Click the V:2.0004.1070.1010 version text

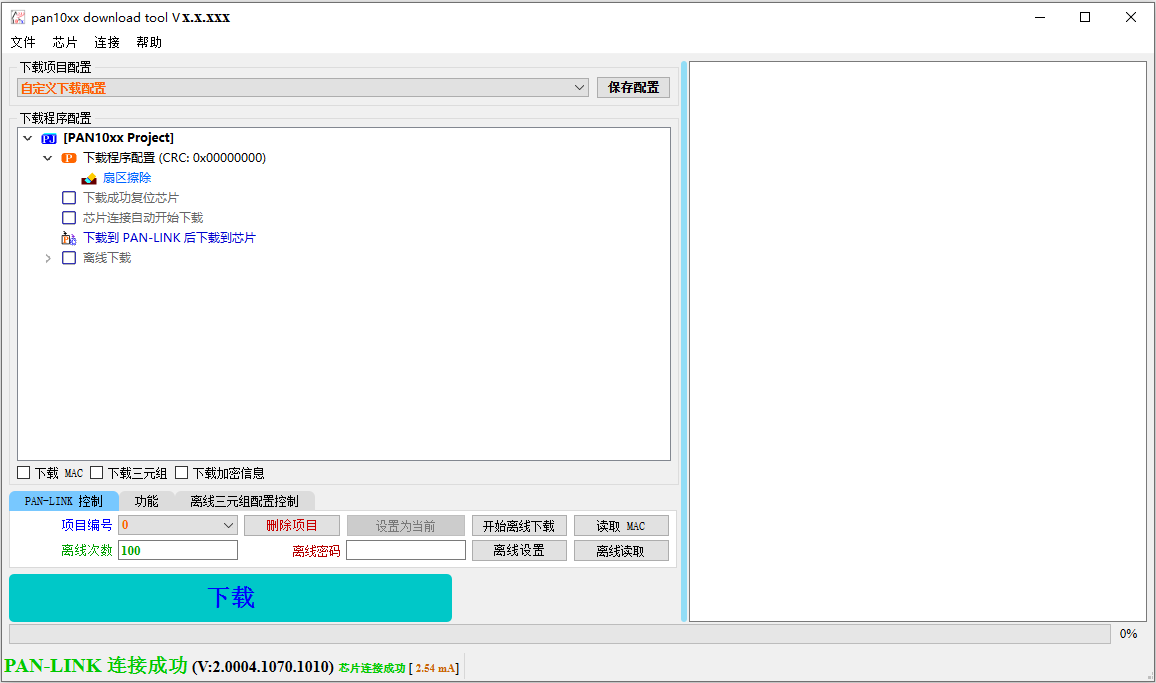pos(263,667)
